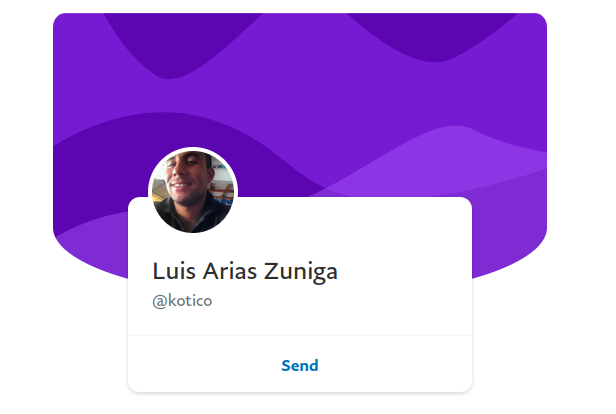Select the Luis Arias Zuniga name heading
Screen dimensions: 616x414
click(245, 271)
